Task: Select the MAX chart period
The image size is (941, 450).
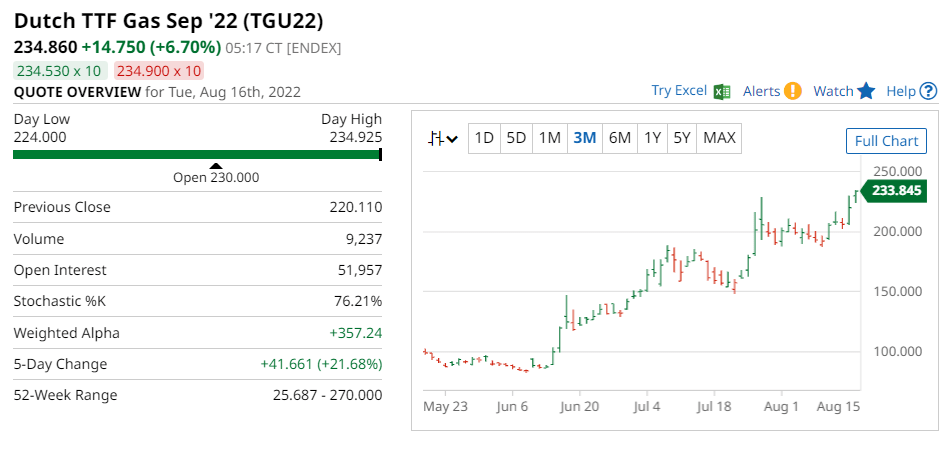Action: point(720,138)
